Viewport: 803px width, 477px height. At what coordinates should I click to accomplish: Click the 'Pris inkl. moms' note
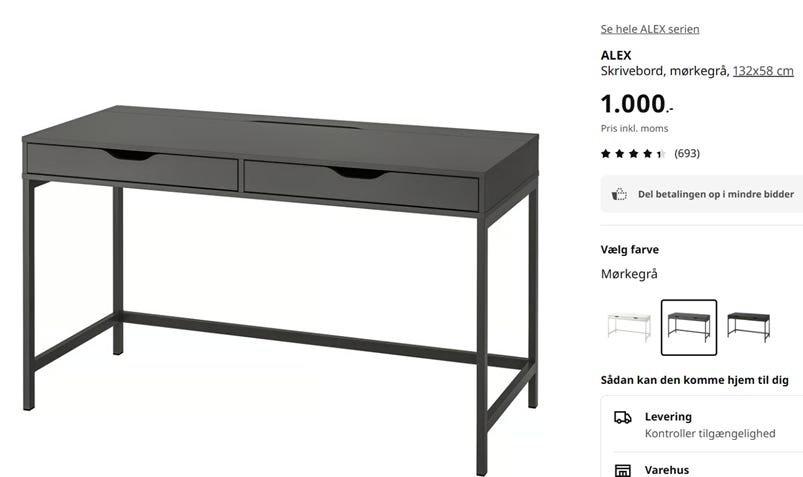[x=634, y=129]
